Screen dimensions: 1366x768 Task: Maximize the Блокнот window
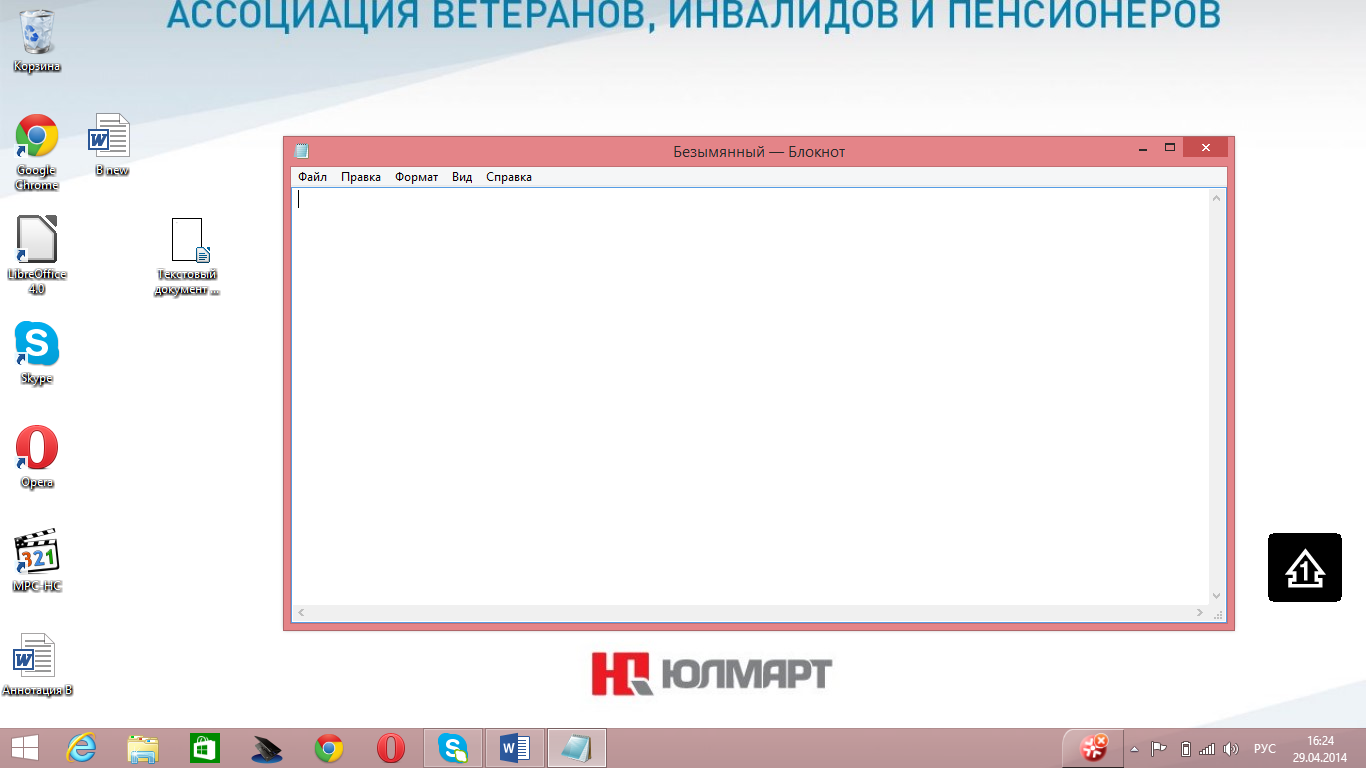click(1169, 148)
